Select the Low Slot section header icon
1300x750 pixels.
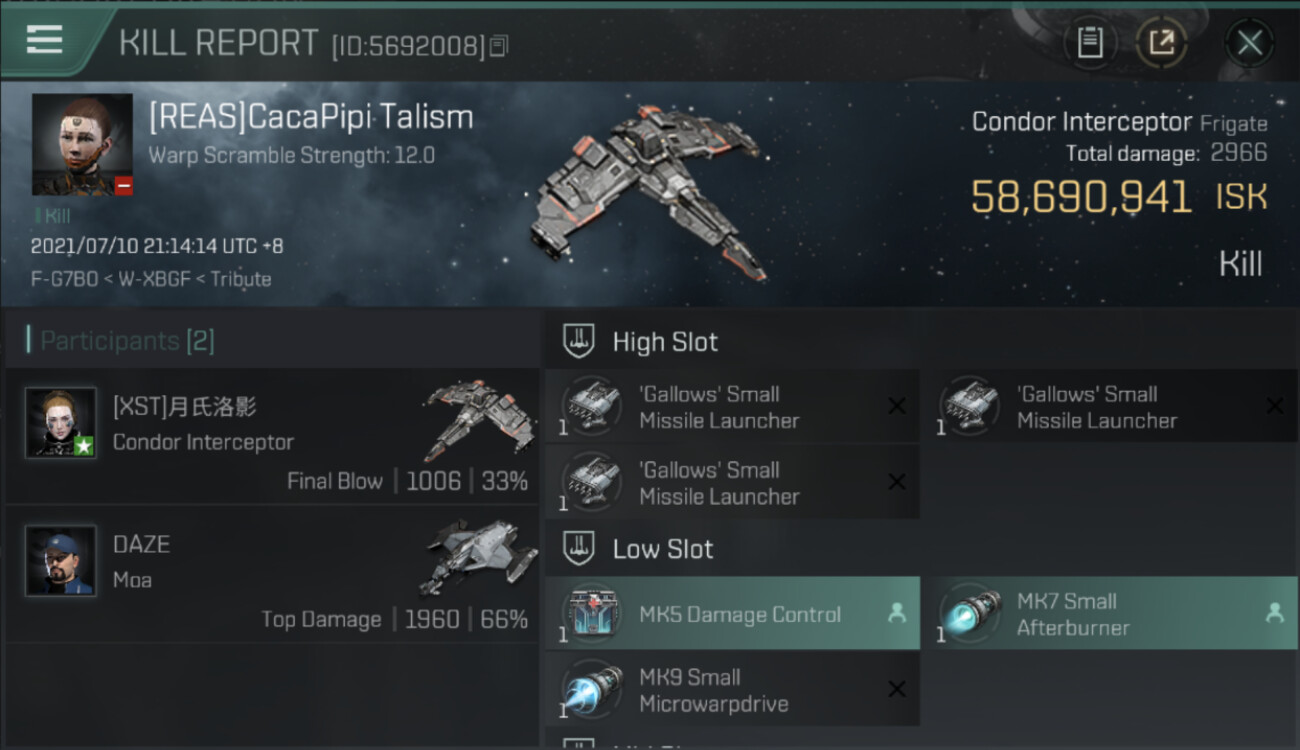(580, 548)
